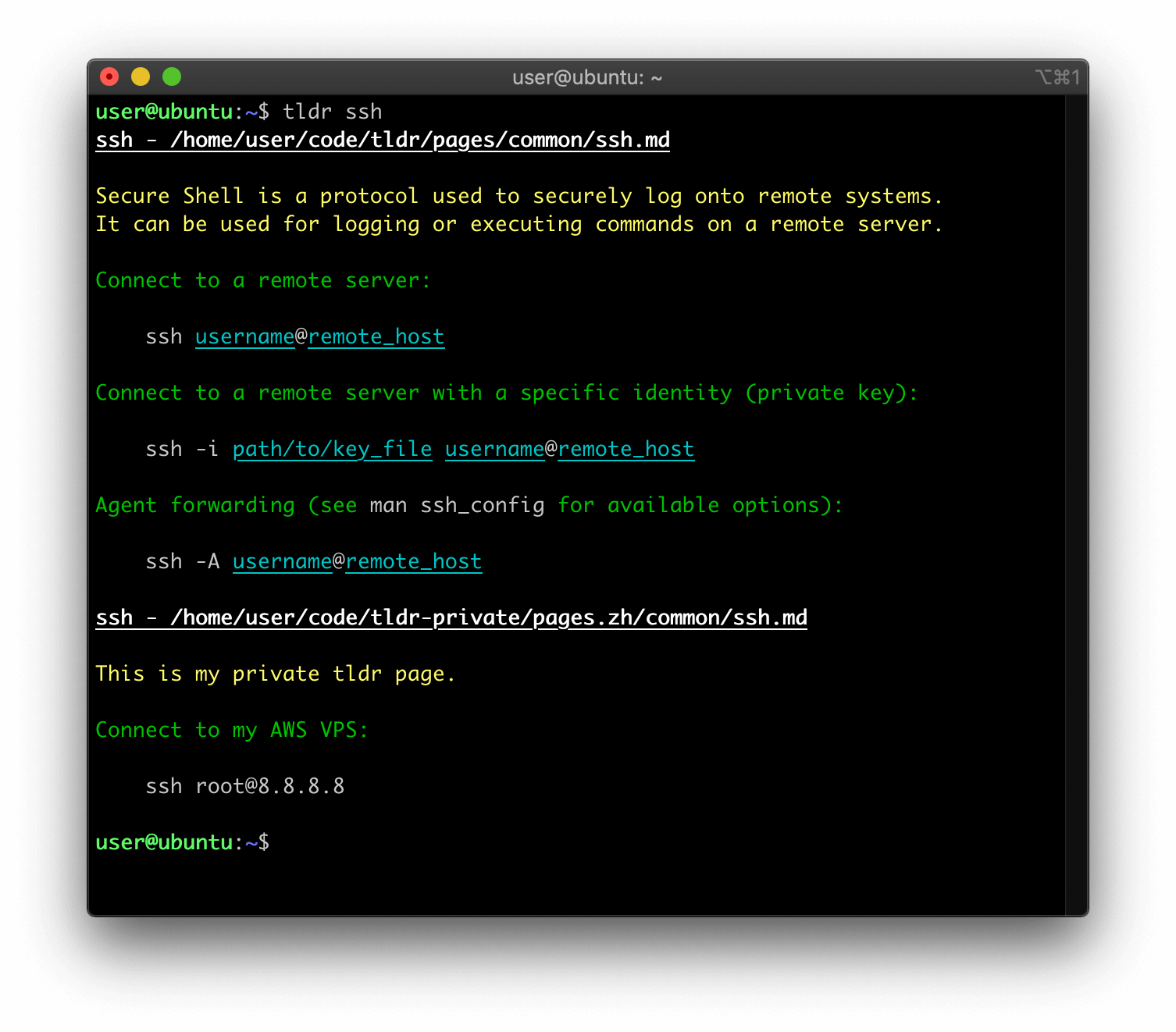Screen dimensions: 1176x1032
Task: Click the window title 'user@ubuntu: ~'
Action: pyautogui.click(x=587, y=77)
